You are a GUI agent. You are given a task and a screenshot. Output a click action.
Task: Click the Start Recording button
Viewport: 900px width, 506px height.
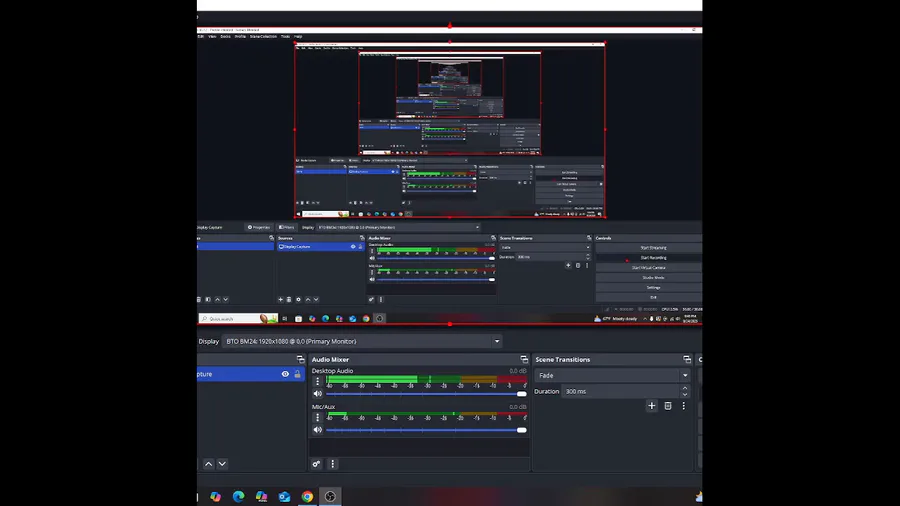pyautogui.click(x=649, y=258)
